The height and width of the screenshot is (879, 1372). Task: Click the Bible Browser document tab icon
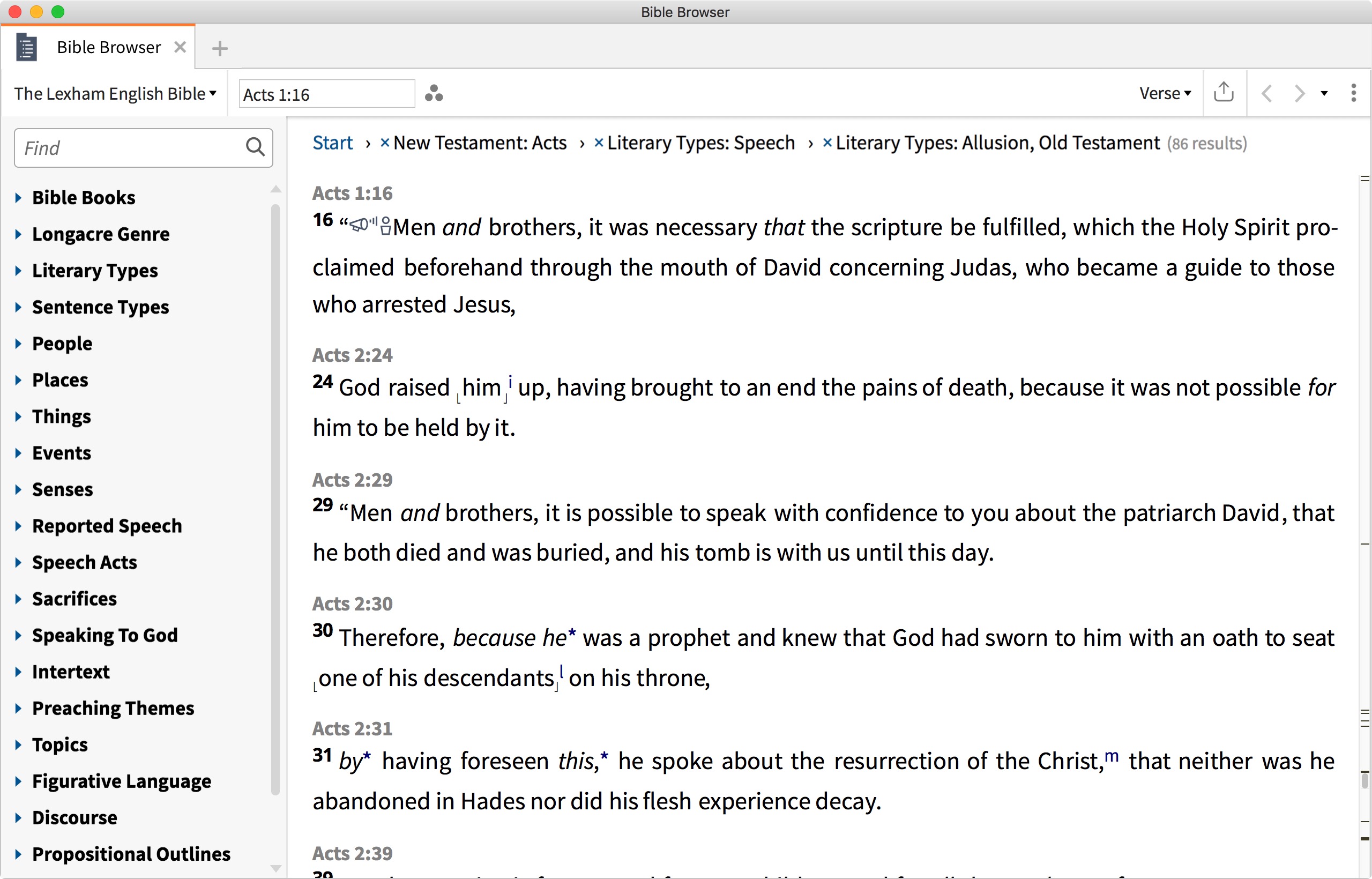26,47
